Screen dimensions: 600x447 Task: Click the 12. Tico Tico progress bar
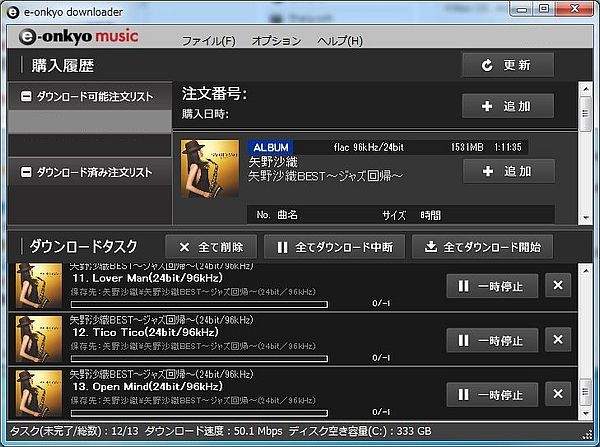point(199,359)
